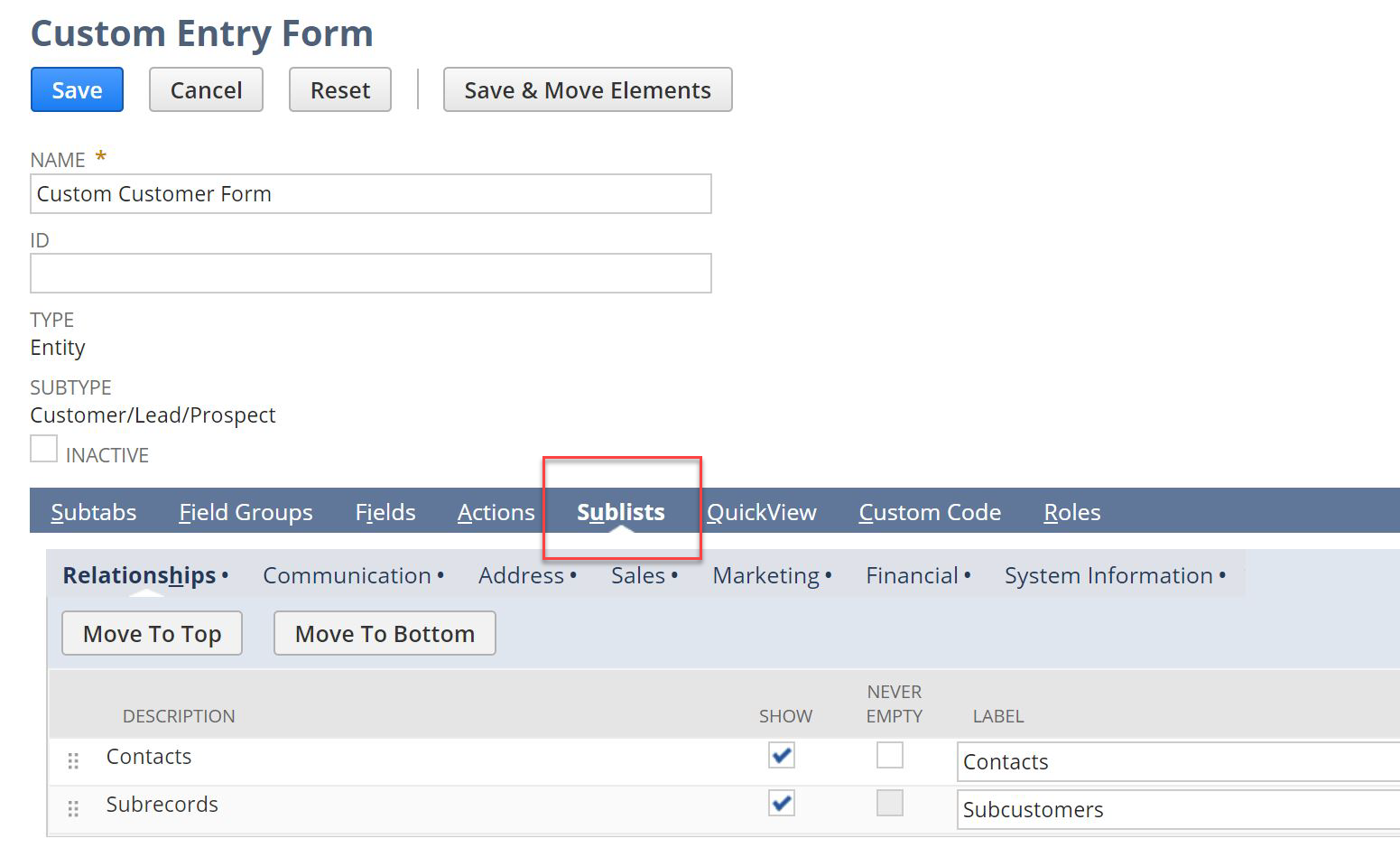Select the Address subtab

(520, 575)
